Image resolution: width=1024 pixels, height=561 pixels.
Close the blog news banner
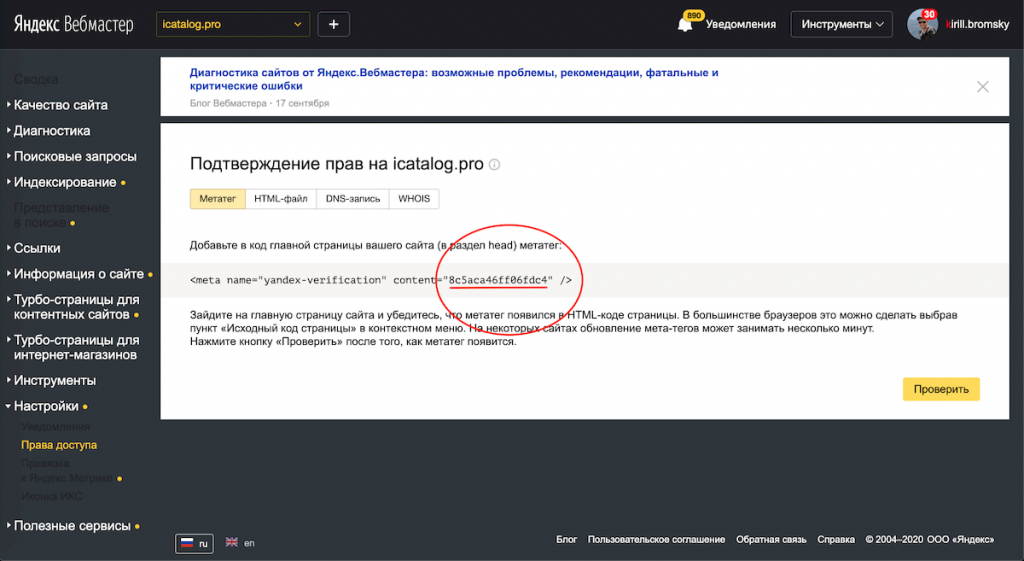click(982, 87)
